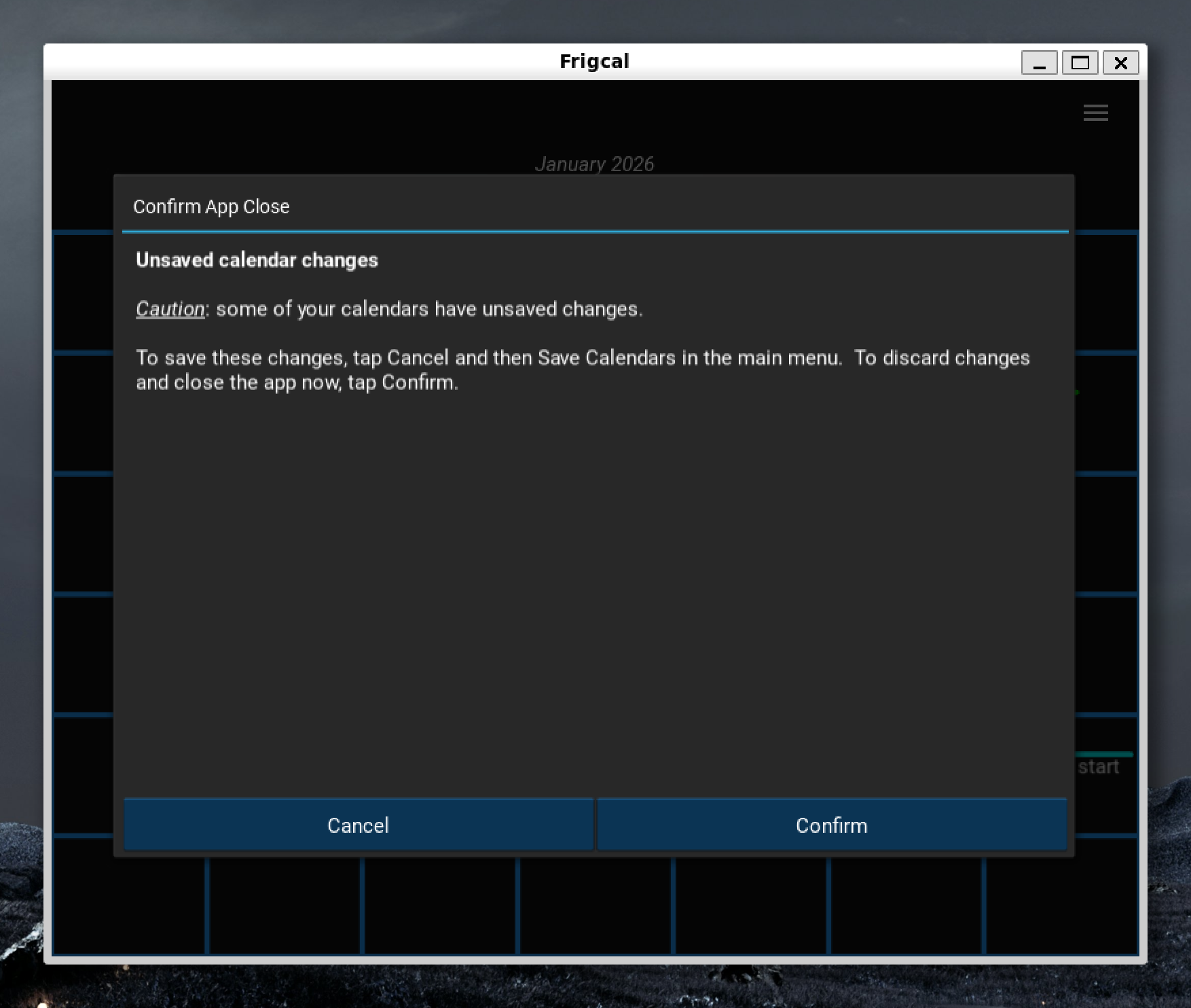Minimize the Frigcal window
Image resolution: width=1191 pixels, height=1008 pixels.
coord(1039,63)
